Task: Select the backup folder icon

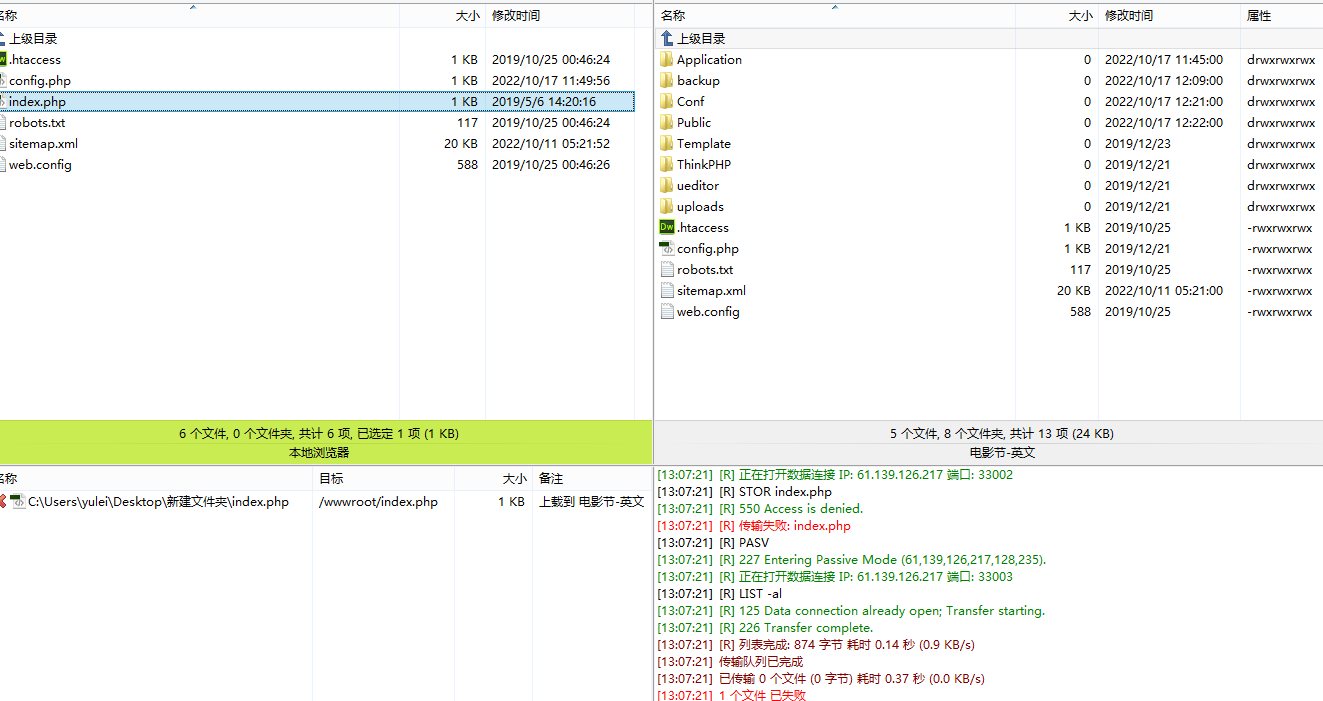Action: click(667, 81)
